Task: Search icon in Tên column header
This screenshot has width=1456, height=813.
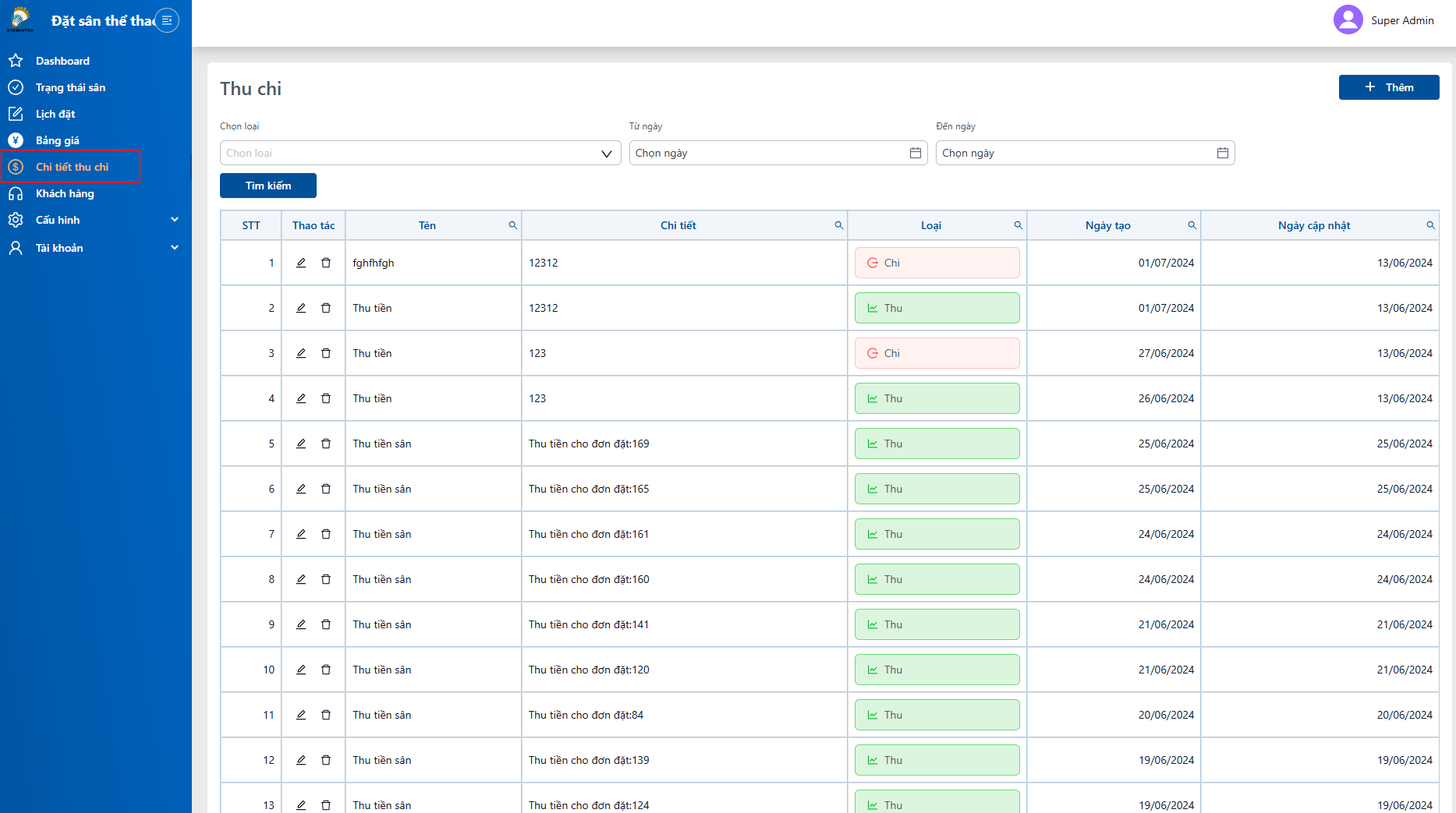Action: (513, 225)
